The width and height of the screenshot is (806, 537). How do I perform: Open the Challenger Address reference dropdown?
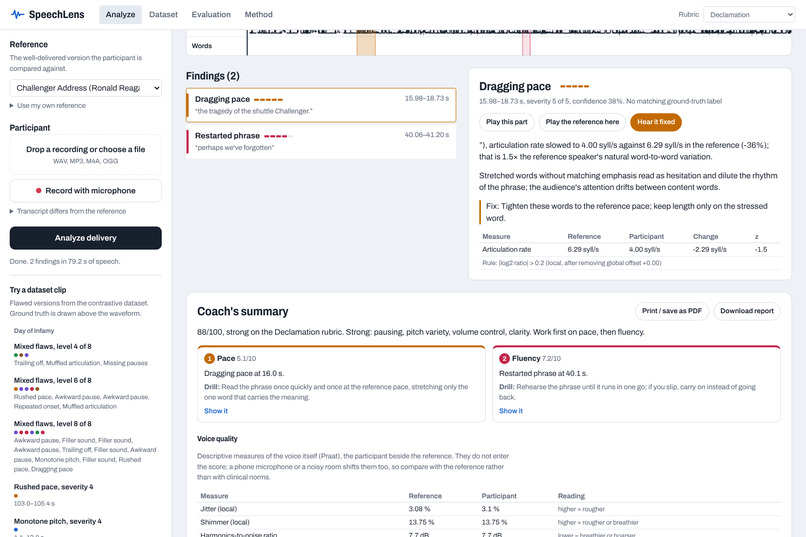coord(86,88)
